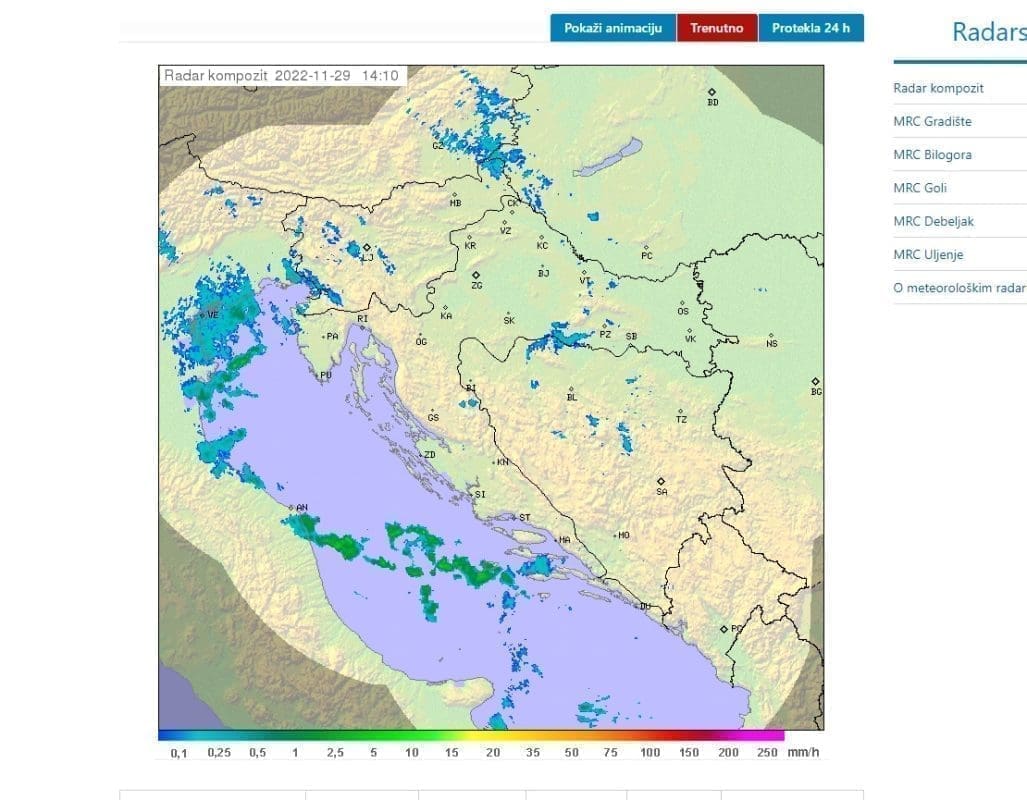Click the PG marker on the map

tap(724, 628)
